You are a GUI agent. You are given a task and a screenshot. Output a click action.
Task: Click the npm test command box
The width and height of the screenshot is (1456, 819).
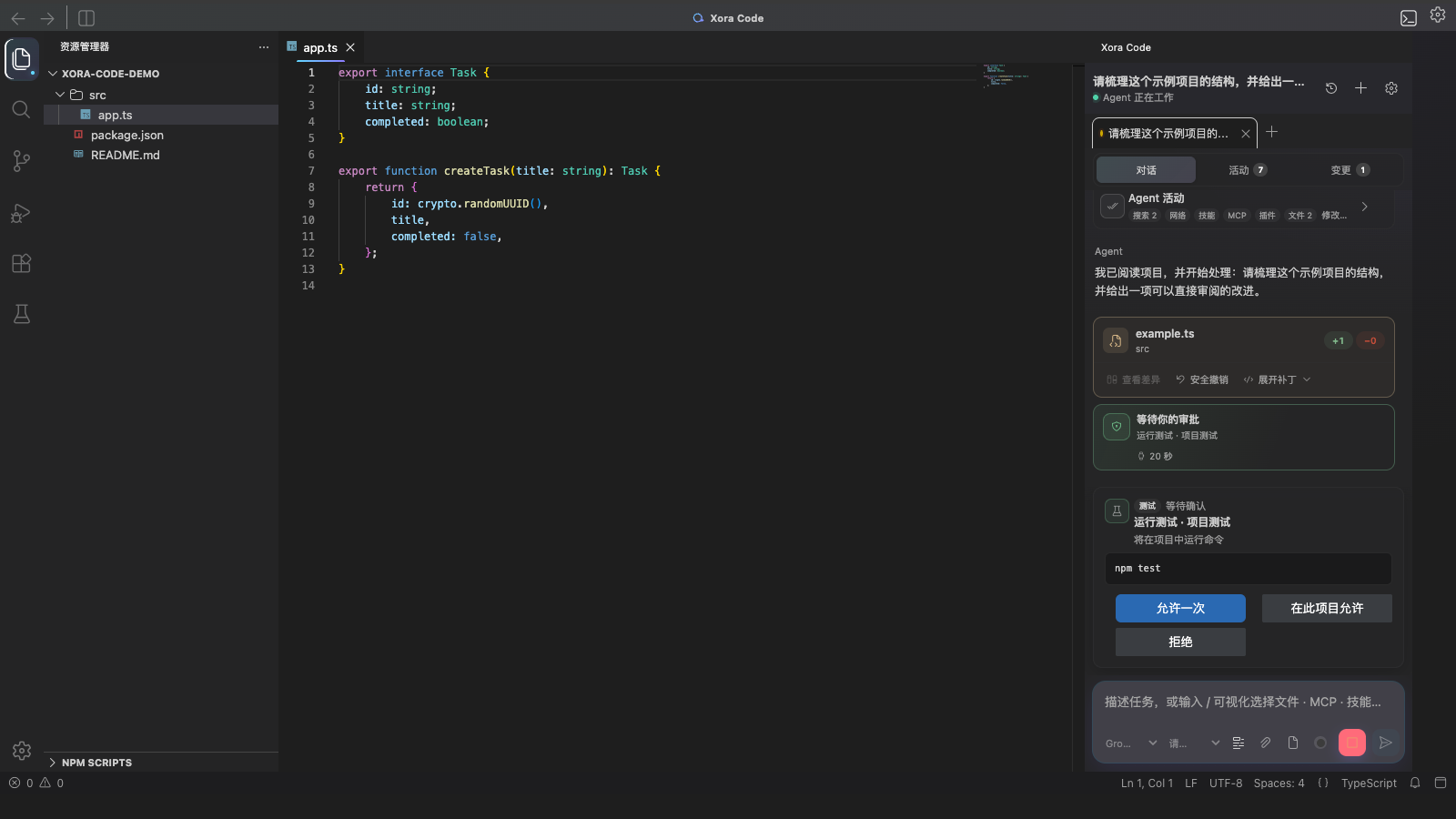[1248, 569]
